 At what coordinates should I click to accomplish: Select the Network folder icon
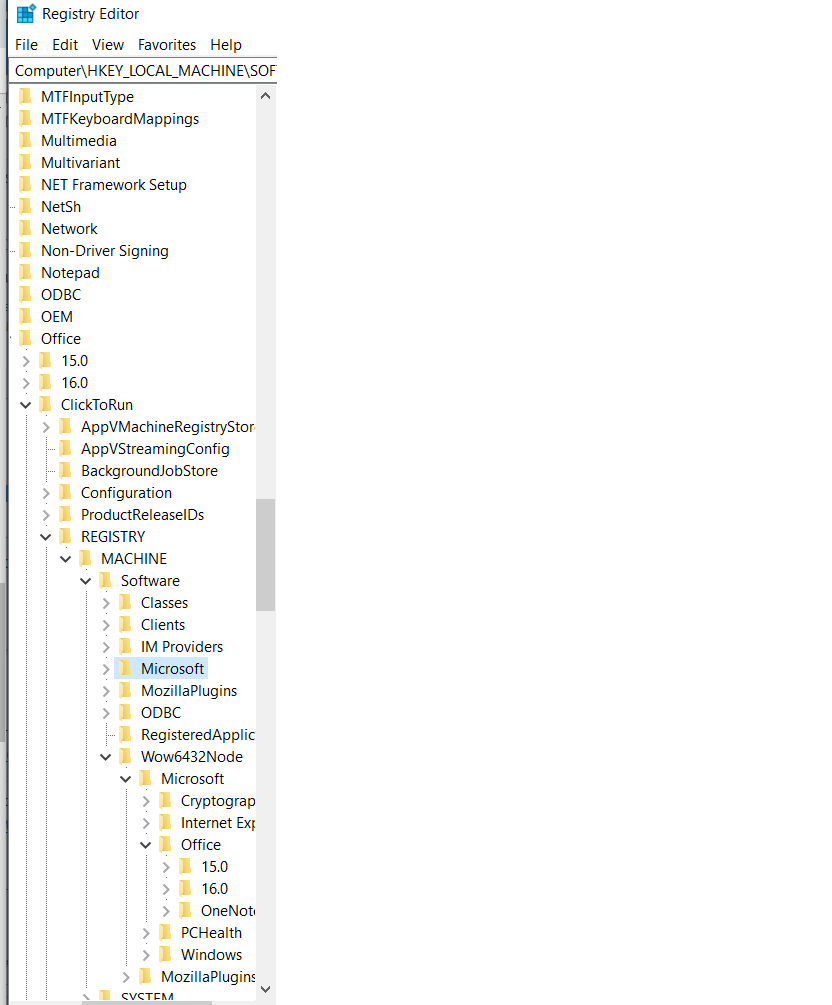(x=26, y=228)
